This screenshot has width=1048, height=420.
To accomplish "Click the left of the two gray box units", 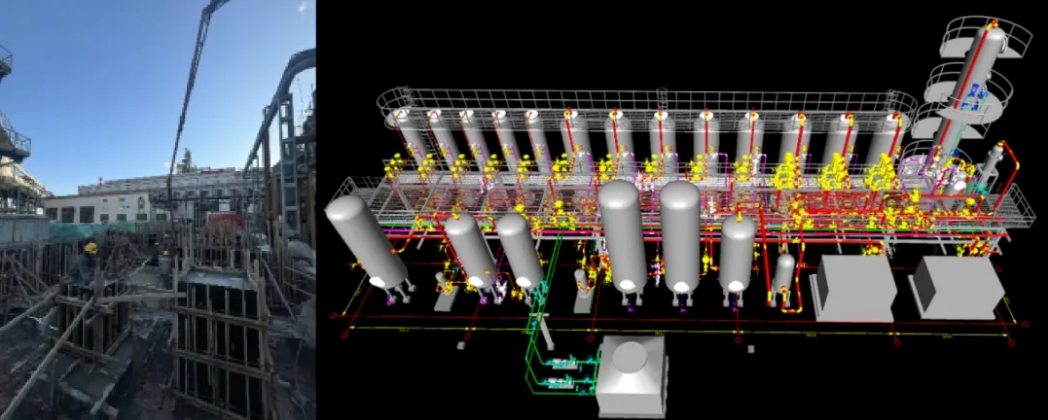I will [x=853, y=288].
